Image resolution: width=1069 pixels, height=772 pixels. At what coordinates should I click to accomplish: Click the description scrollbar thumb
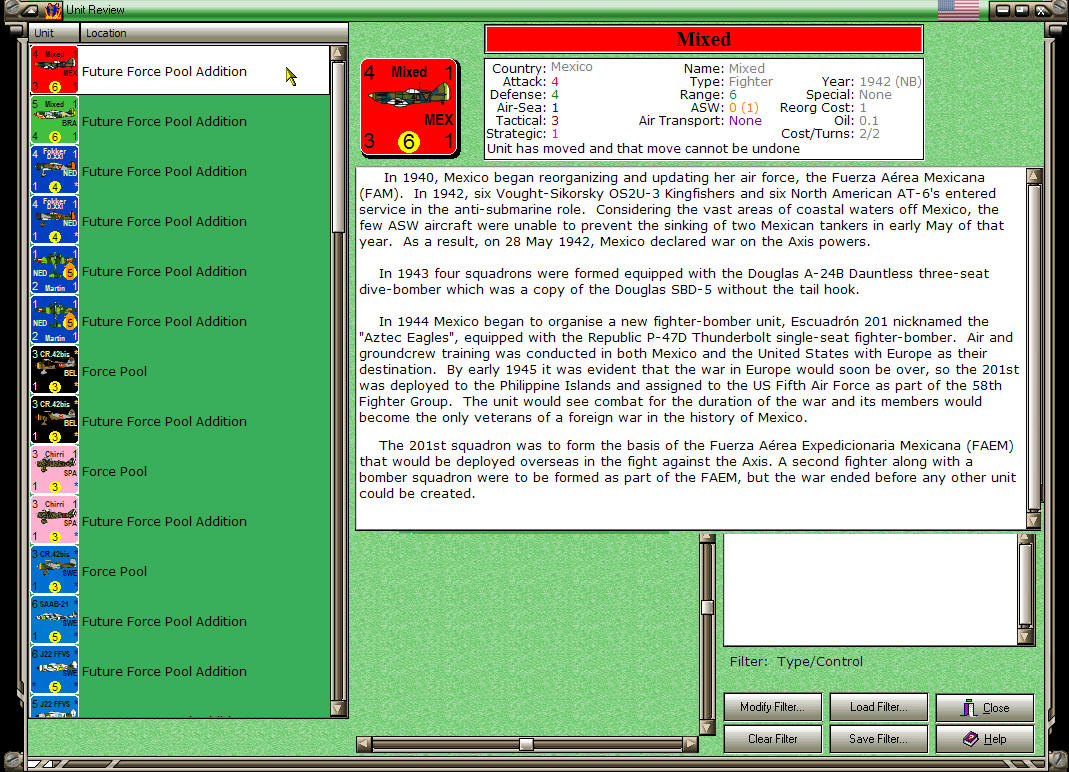pyautogui.click(x=1034, y=346)
